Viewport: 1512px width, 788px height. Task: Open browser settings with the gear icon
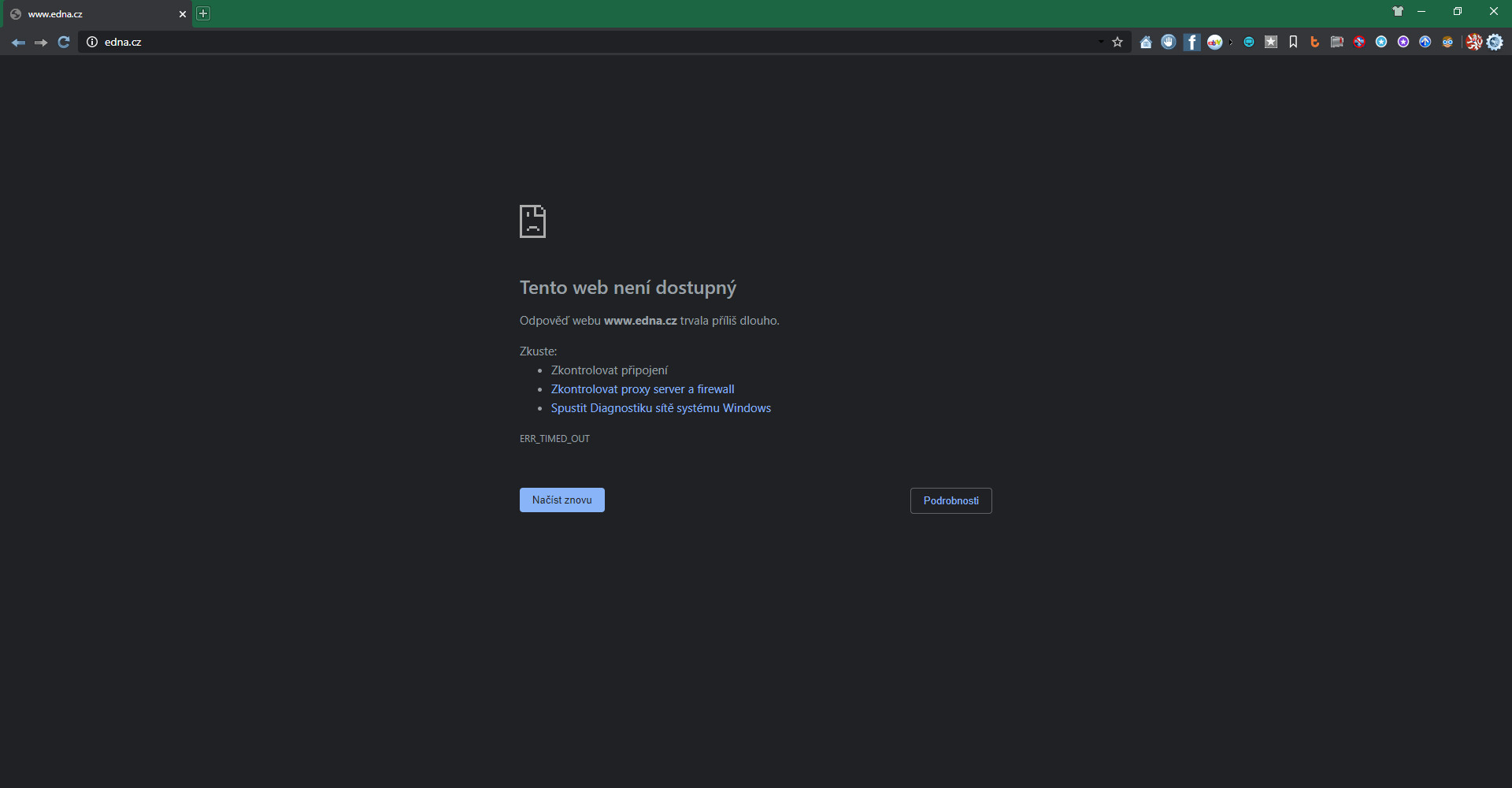click(1495, 43)
